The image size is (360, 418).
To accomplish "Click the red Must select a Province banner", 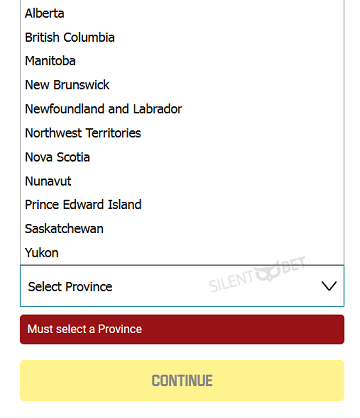I will (x=182, y=329).
